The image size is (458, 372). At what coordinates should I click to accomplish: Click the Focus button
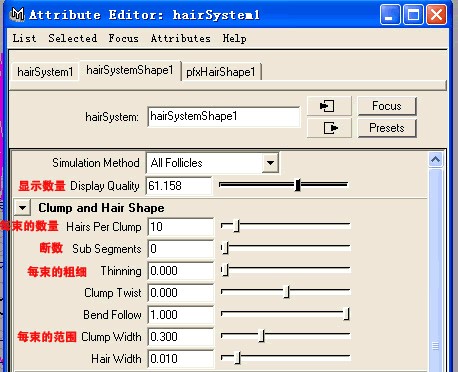tap(387, 106)
